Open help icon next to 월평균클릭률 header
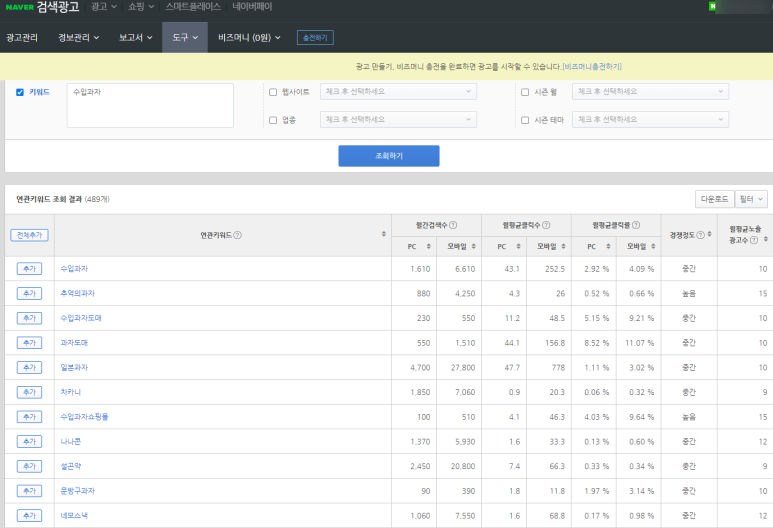This screenshot has width=773, height=528. (x=636, y=225)
